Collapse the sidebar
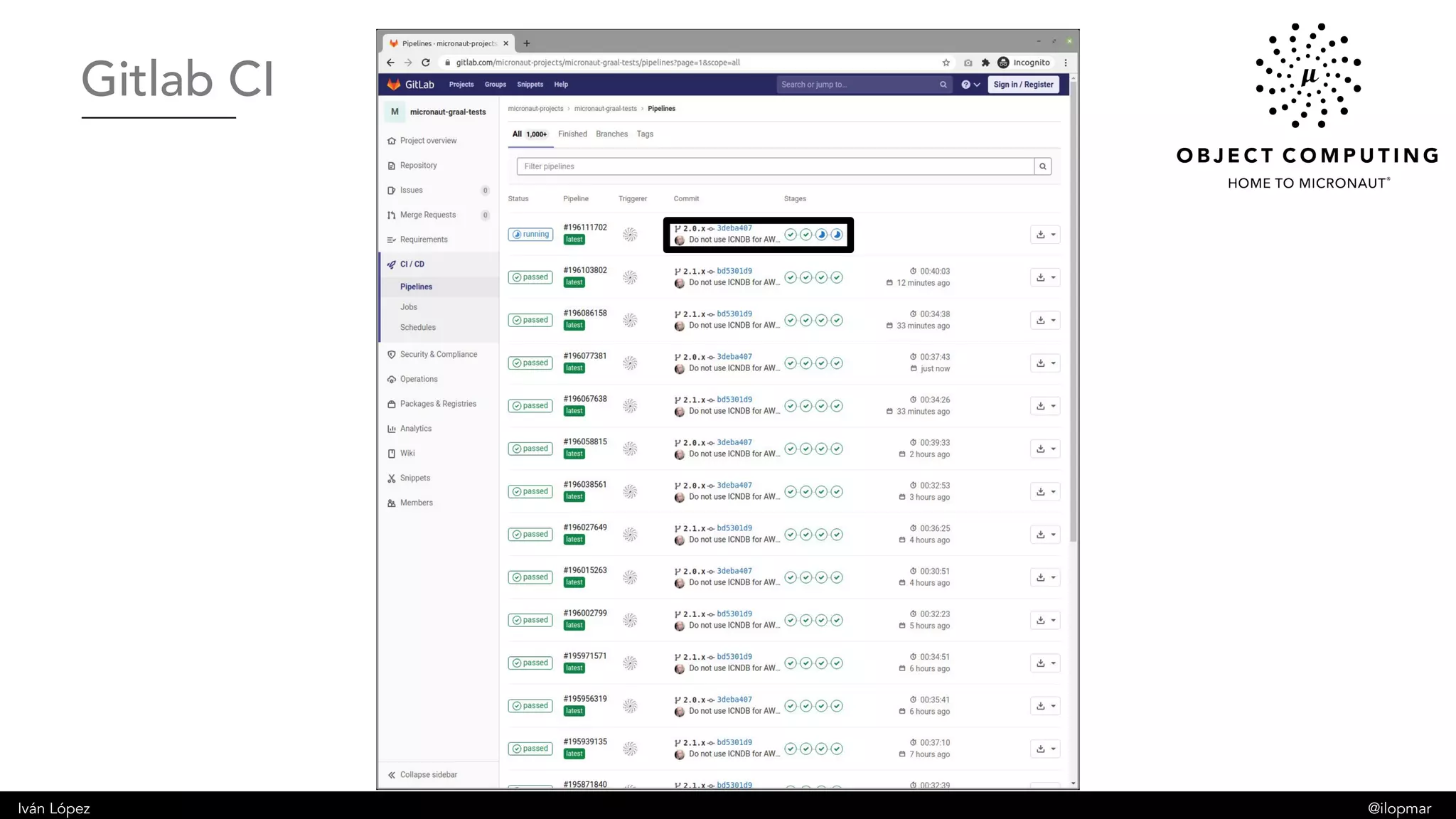1456x819 pixels. pos(422,775)
